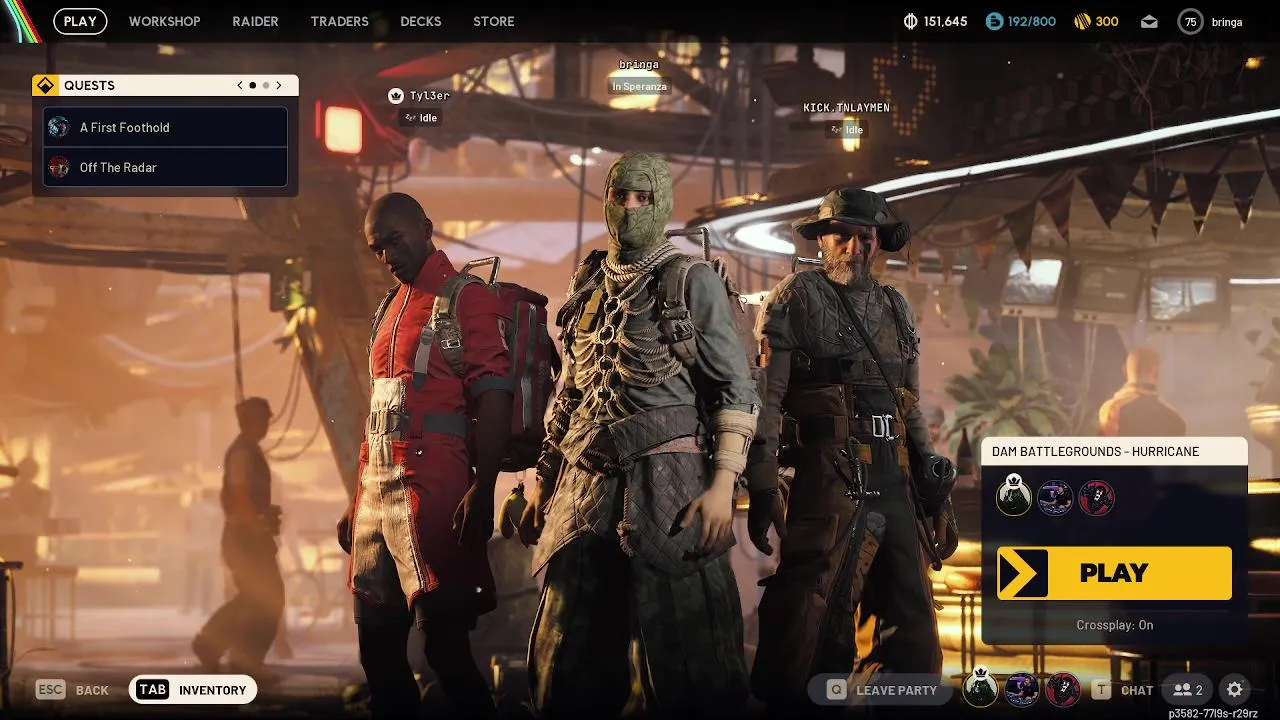Toggle Crossplay: On setting

[x=1114, y=625]
